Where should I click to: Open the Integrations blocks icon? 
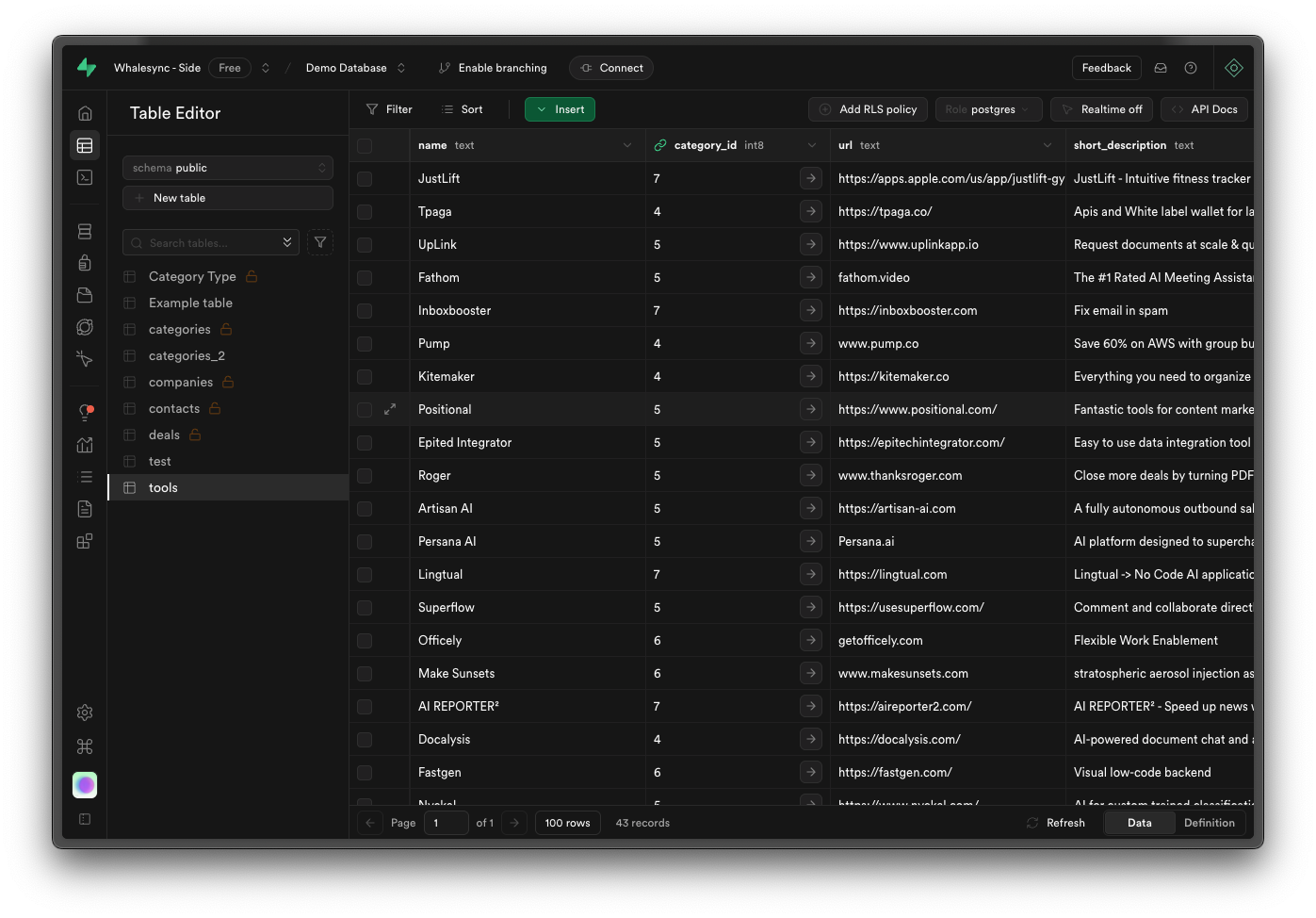coord(85,541)
